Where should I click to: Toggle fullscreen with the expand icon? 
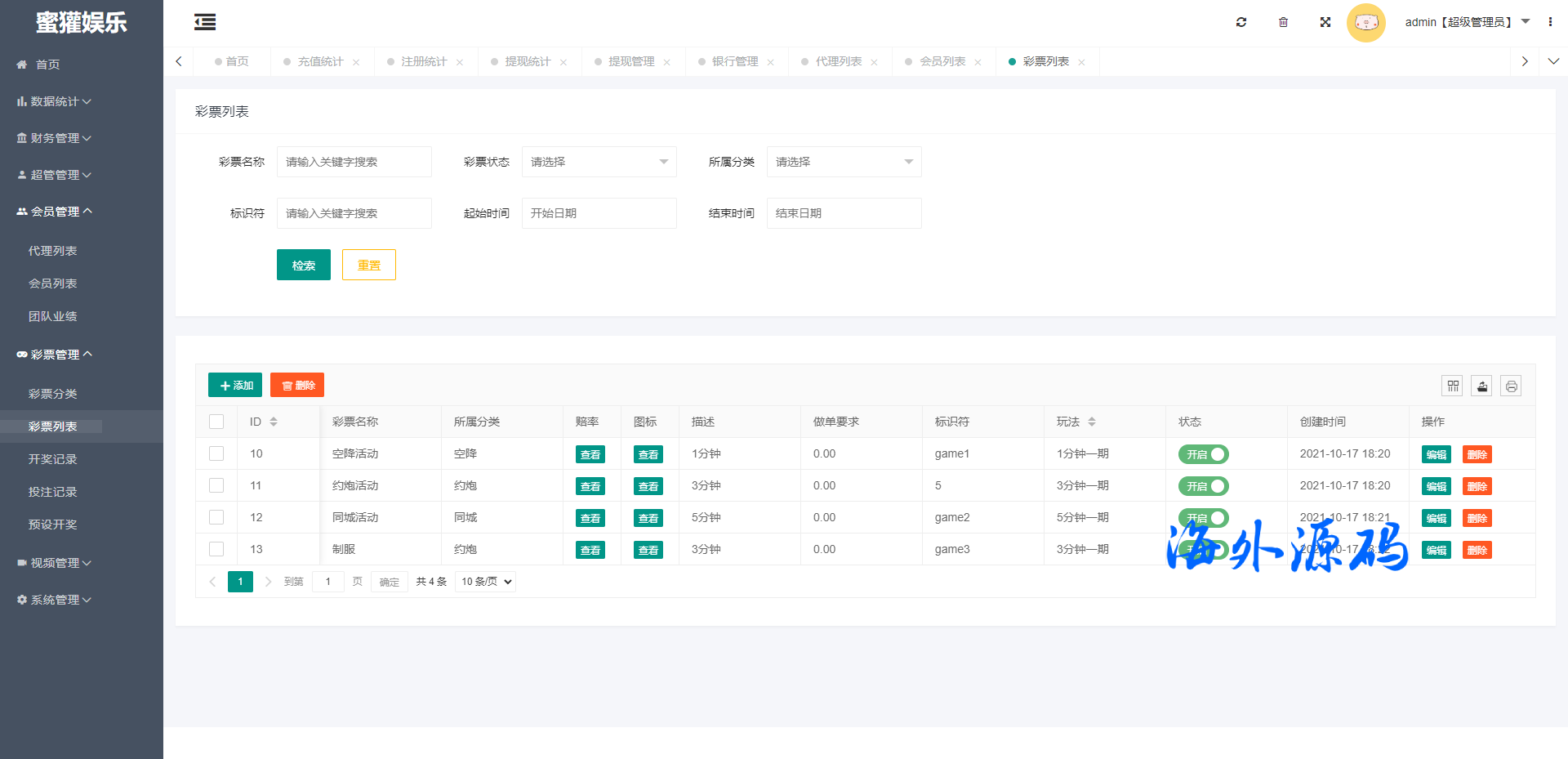(x=1325, y=22)
